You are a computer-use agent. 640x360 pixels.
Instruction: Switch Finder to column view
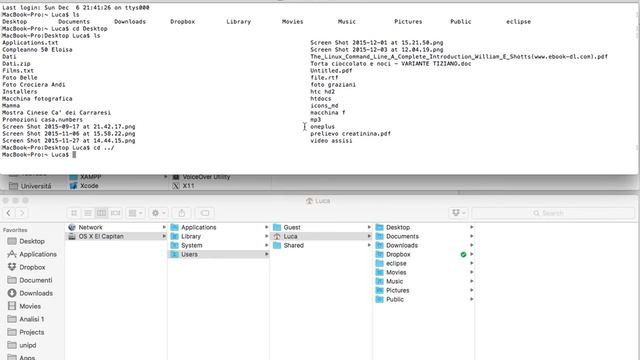point(101,213)
